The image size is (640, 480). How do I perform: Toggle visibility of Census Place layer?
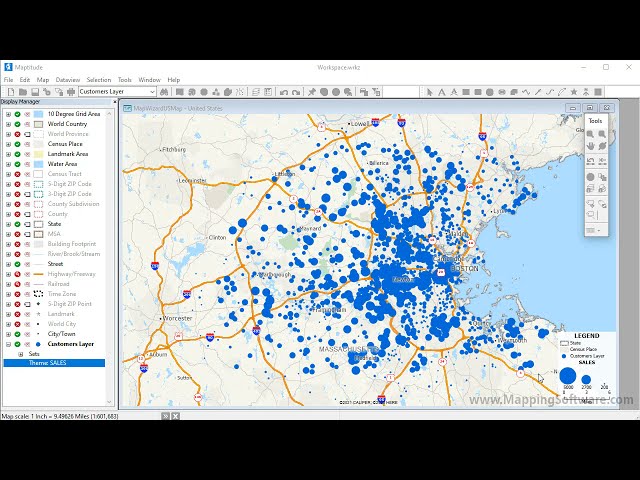pyautogui.click(x=18, y=144)
